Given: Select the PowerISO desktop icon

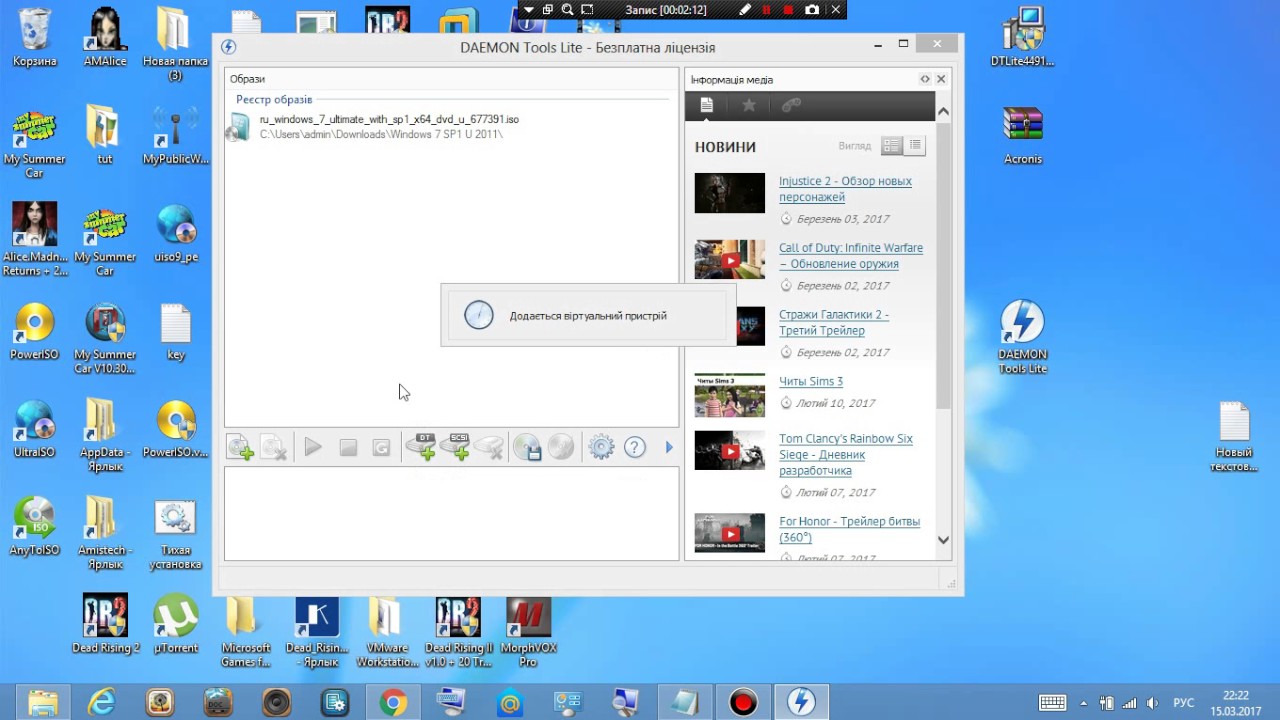Looking at the screenshot, I should click(x=34, y=331).
